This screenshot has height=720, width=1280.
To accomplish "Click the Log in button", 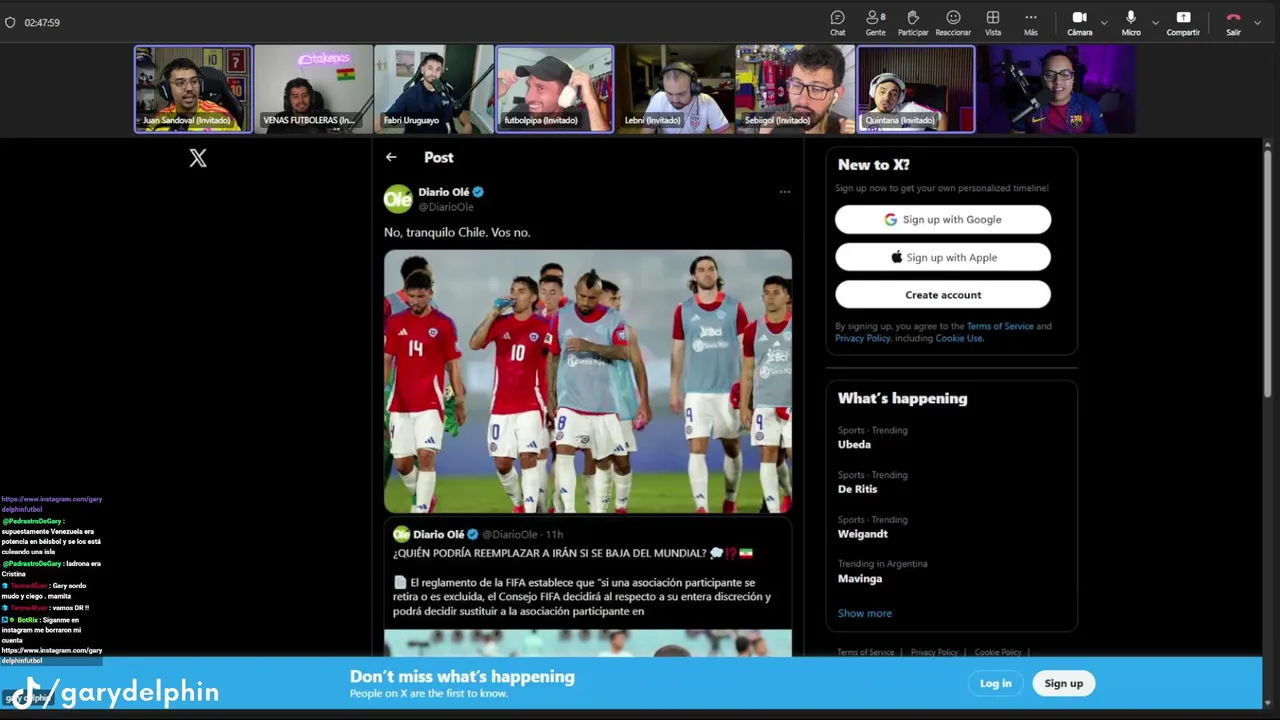I will coord(995,683).
